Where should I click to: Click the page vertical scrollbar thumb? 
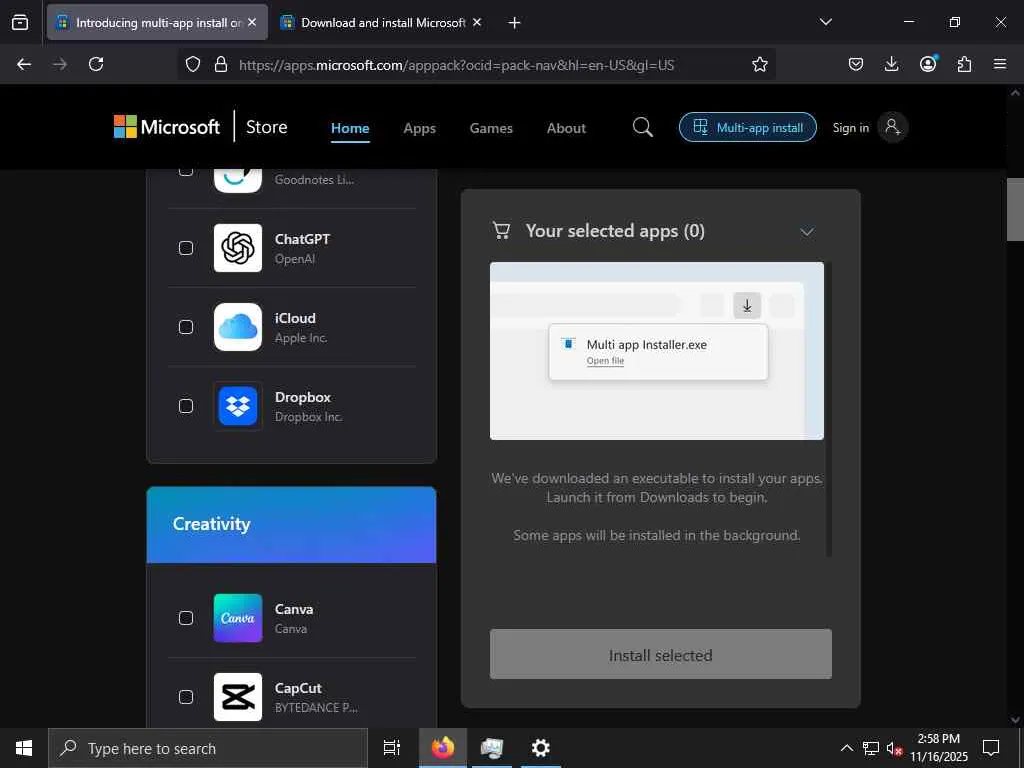(1015, 209)
